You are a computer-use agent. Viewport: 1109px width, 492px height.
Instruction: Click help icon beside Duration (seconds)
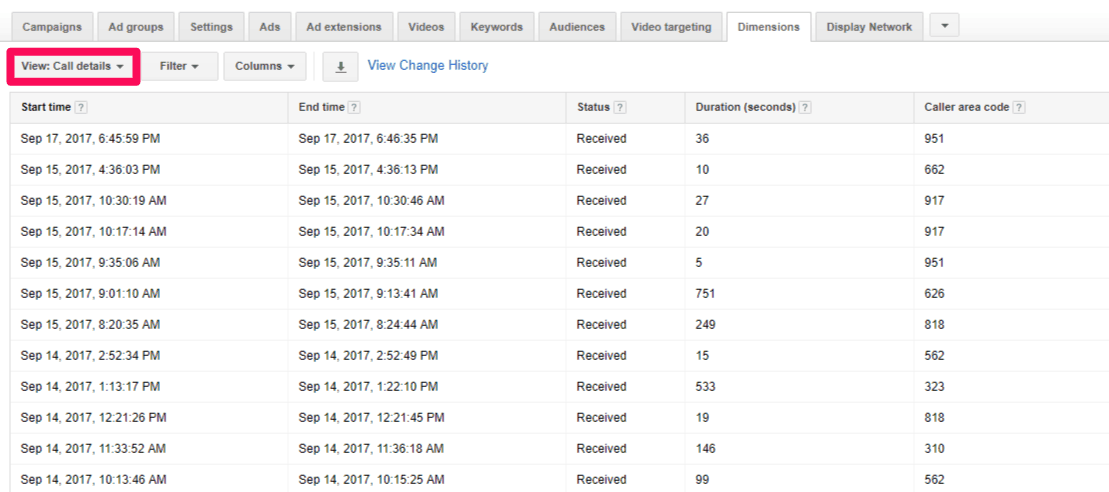coord(805,108)
